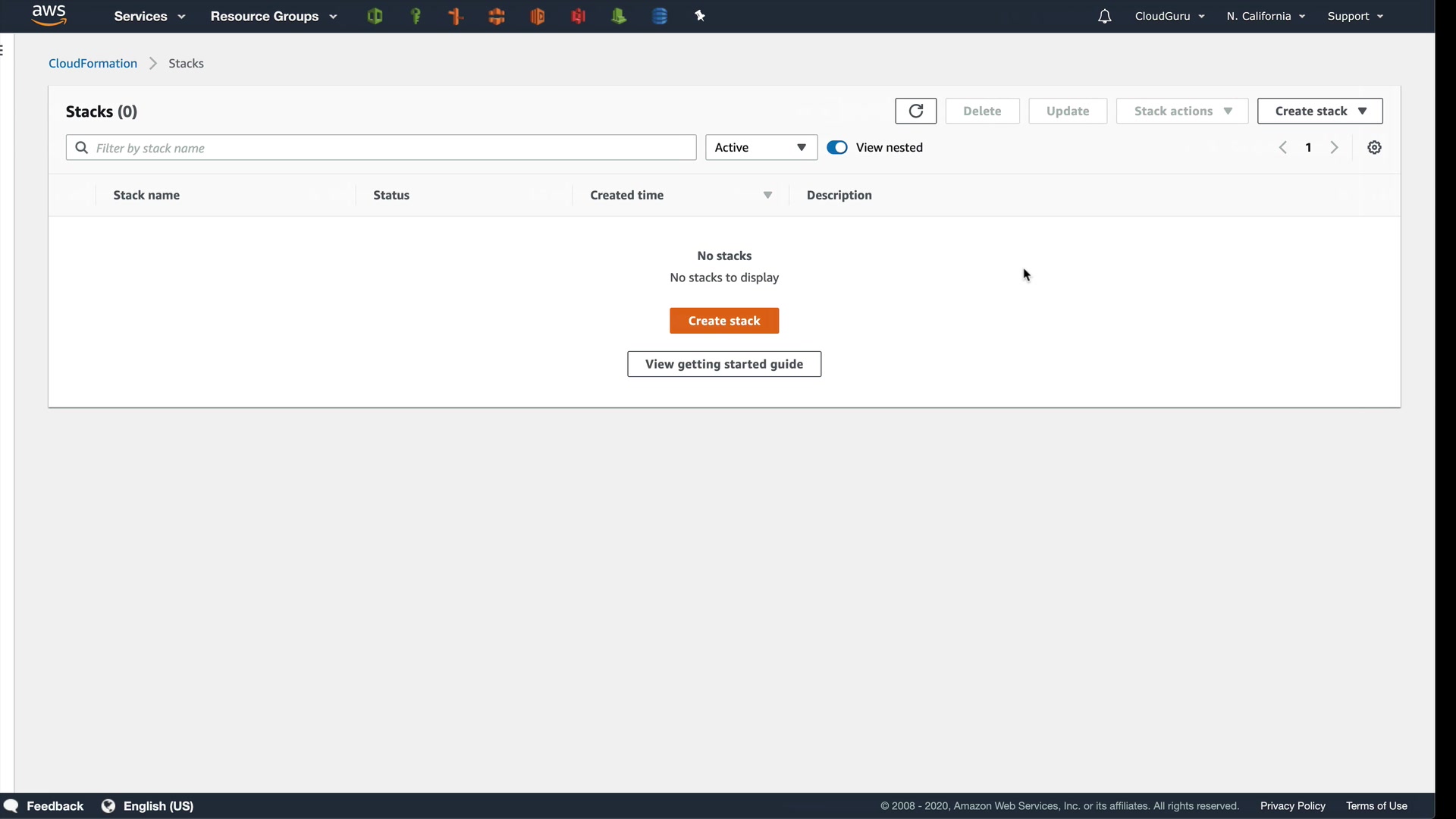The height and width of the screenshot is (819, 1456).
Task: Click View getting started guide button
Action: pyautogui.click(x=723, y=364)
